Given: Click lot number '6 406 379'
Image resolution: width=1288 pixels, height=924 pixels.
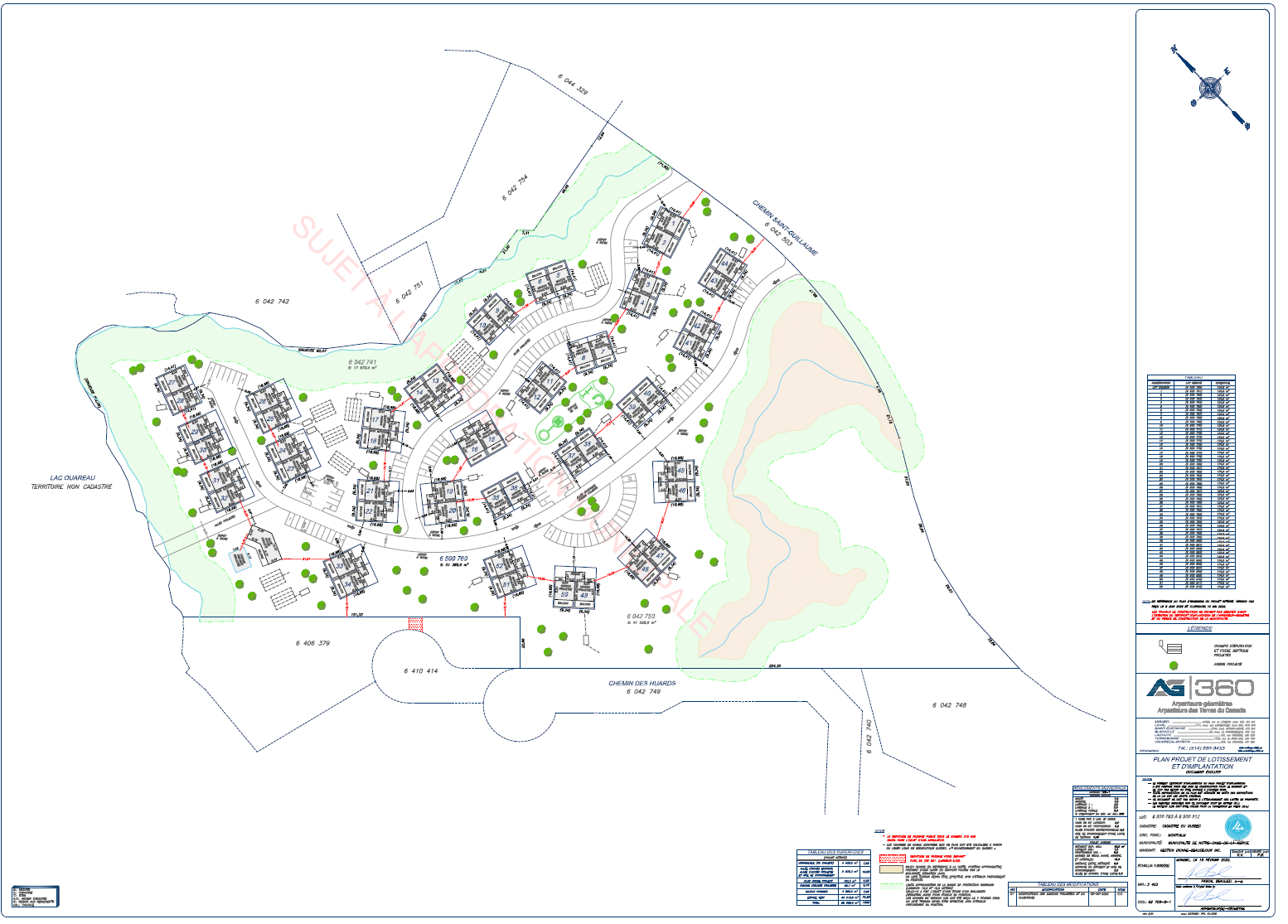Looking at the screenshot, I should point(312,643).
